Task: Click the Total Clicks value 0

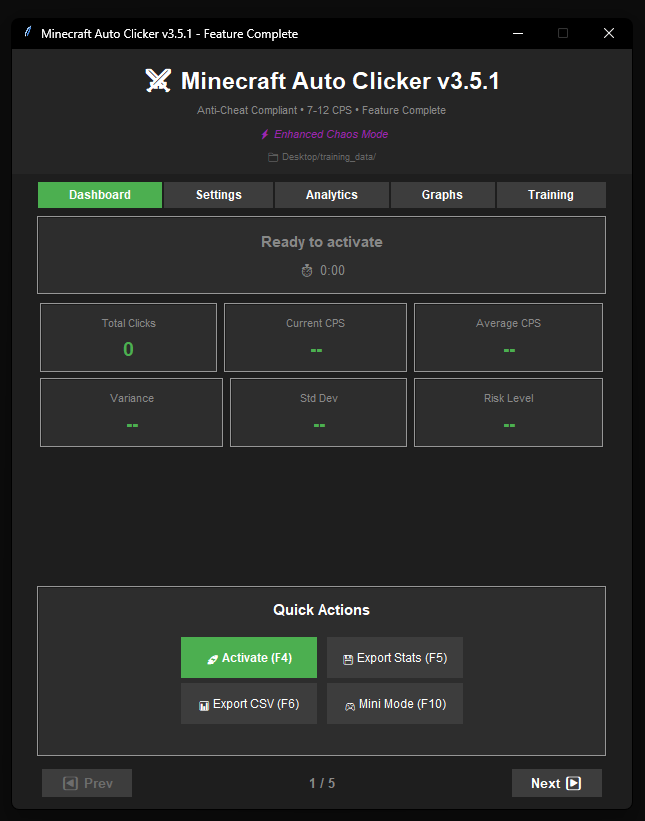Action: pyautogui.click(x=128, y=349)
